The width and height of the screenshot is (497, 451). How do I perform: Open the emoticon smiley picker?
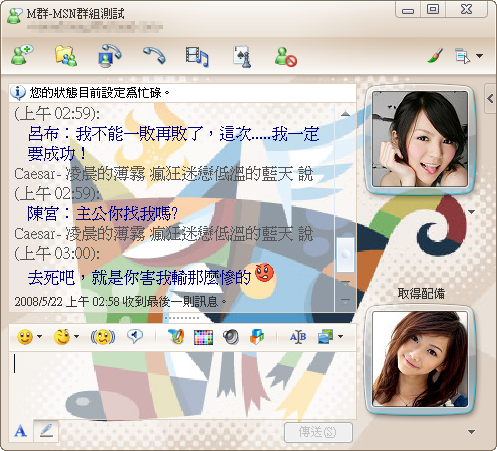pos(25,337)
